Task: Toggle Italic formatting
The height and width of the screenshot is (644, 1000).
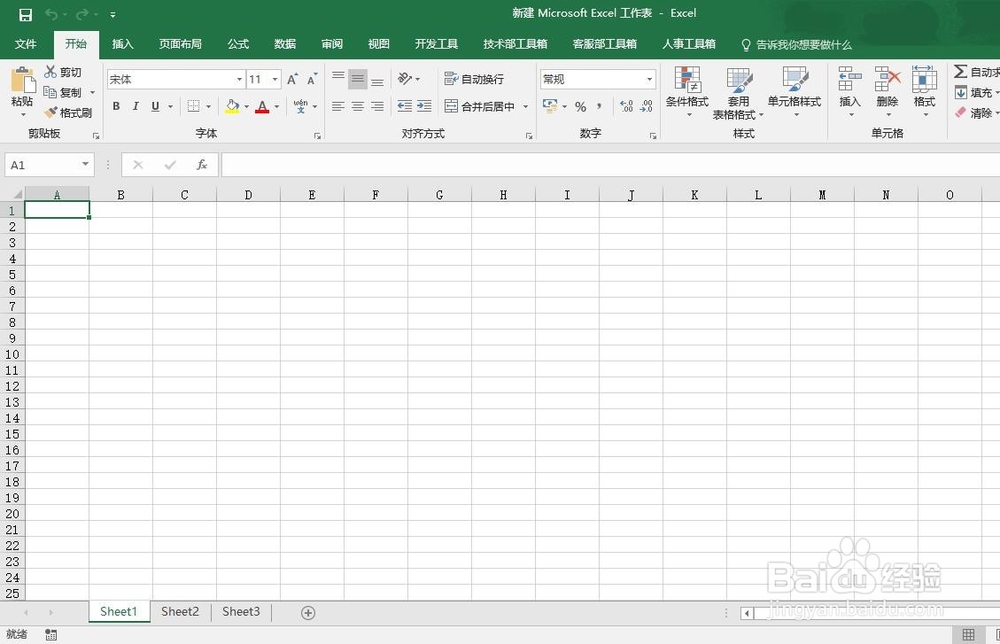Action: click(x=135, y=106)
